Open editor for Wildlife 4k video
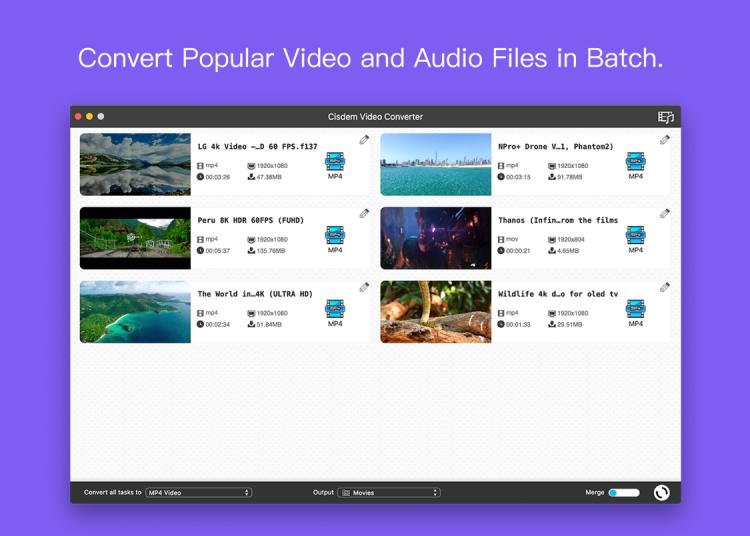 coord(665,287)
